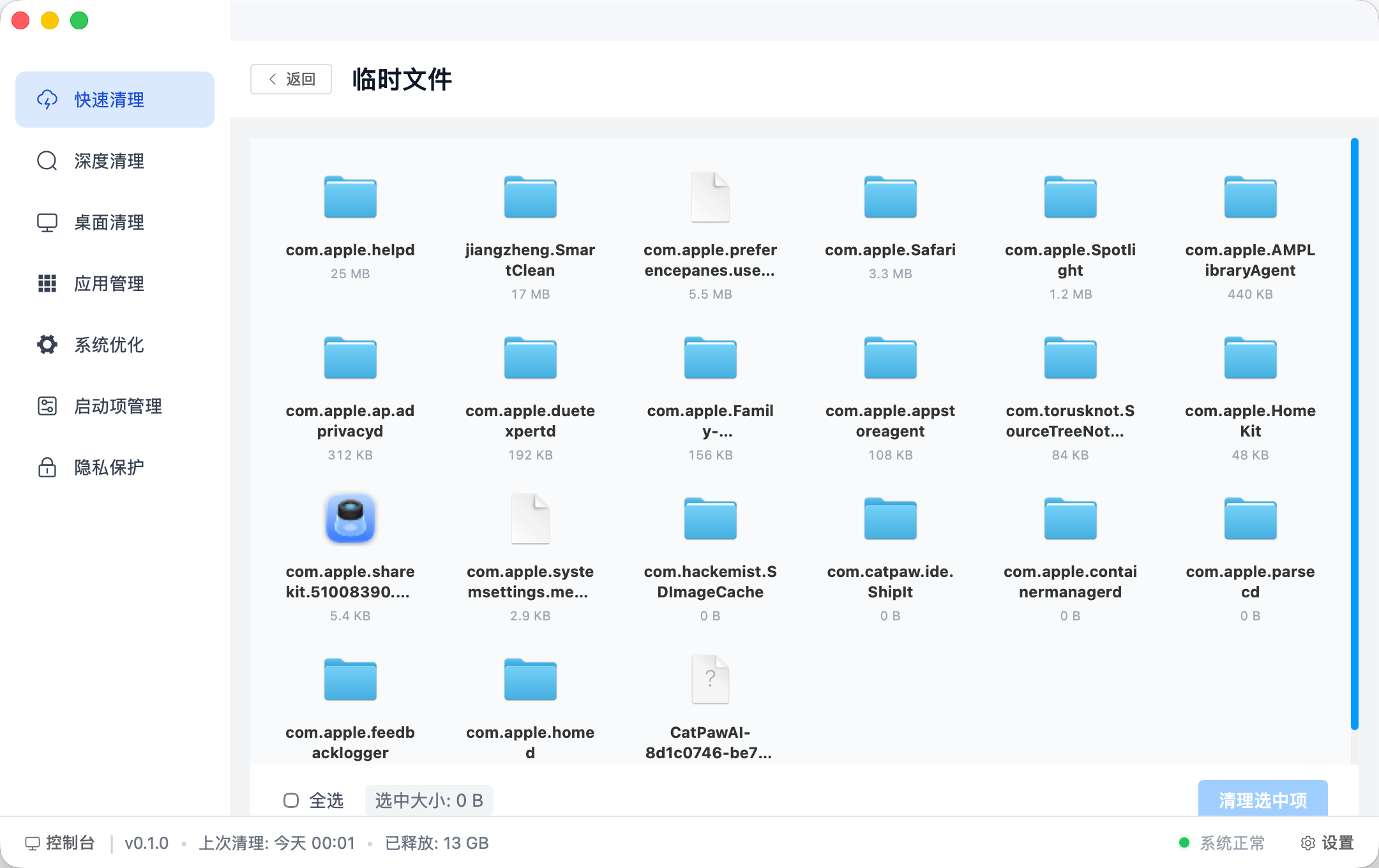Tick the select all checkbox

pos(291,800)
